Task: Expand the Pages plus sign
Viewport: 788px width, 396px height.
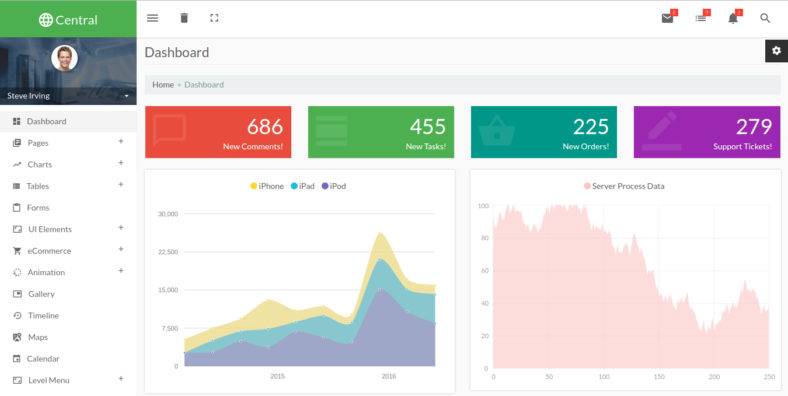Action: coord(121,142)
